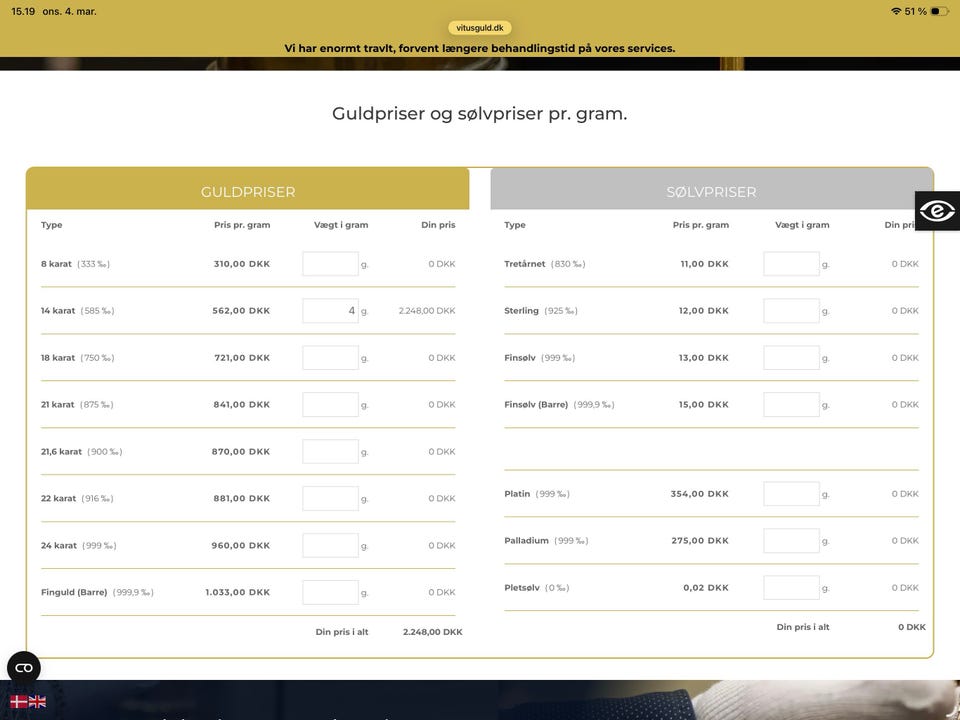The image size is (960, 720).
Task: Click the gold total 2.248,00 DKK
Action: click(433, 632)
